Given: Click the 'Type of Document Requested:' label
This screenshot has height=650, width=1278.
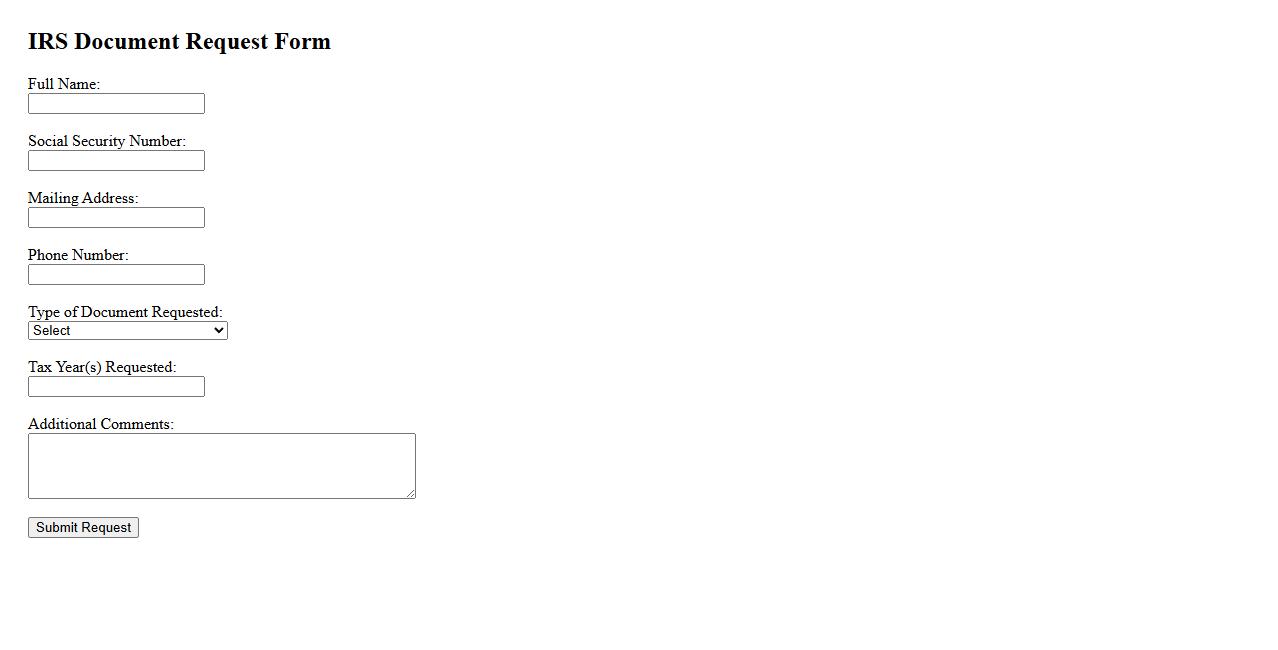Looking at the screenshot, I should pos(125,312).
